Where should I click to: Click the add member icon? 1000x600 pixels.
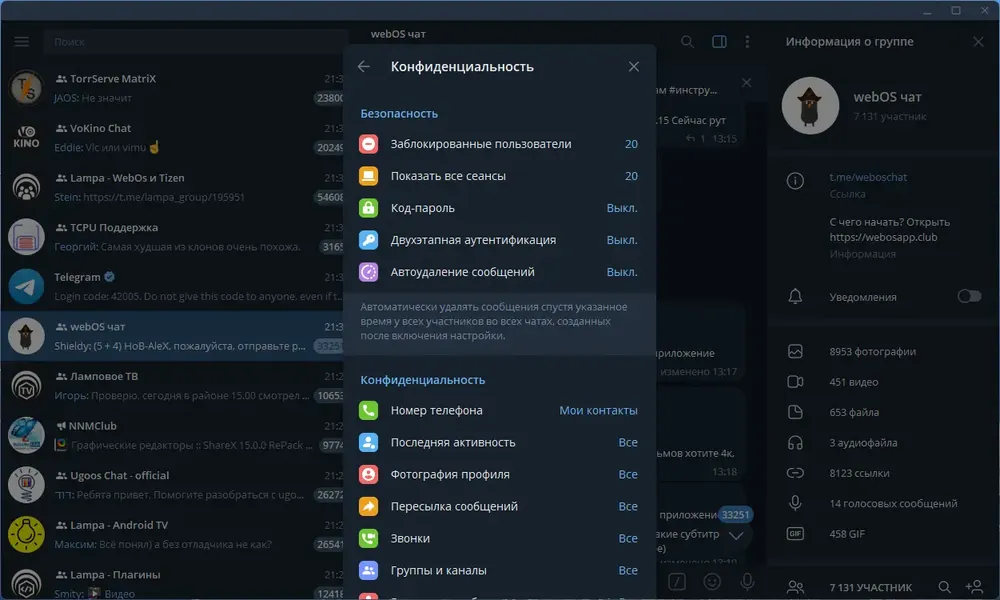click(974, 587)
